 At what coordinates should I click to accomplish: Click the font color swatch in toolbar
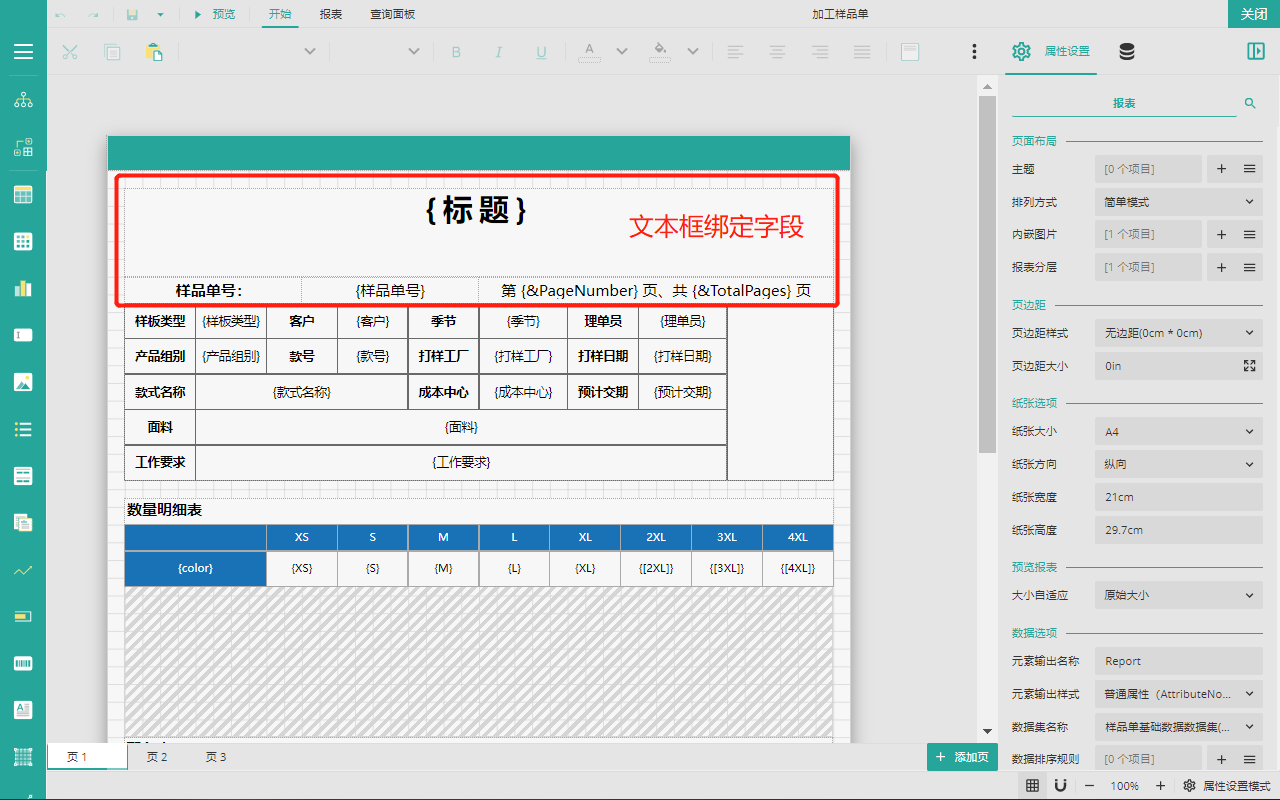click(589, 52)
